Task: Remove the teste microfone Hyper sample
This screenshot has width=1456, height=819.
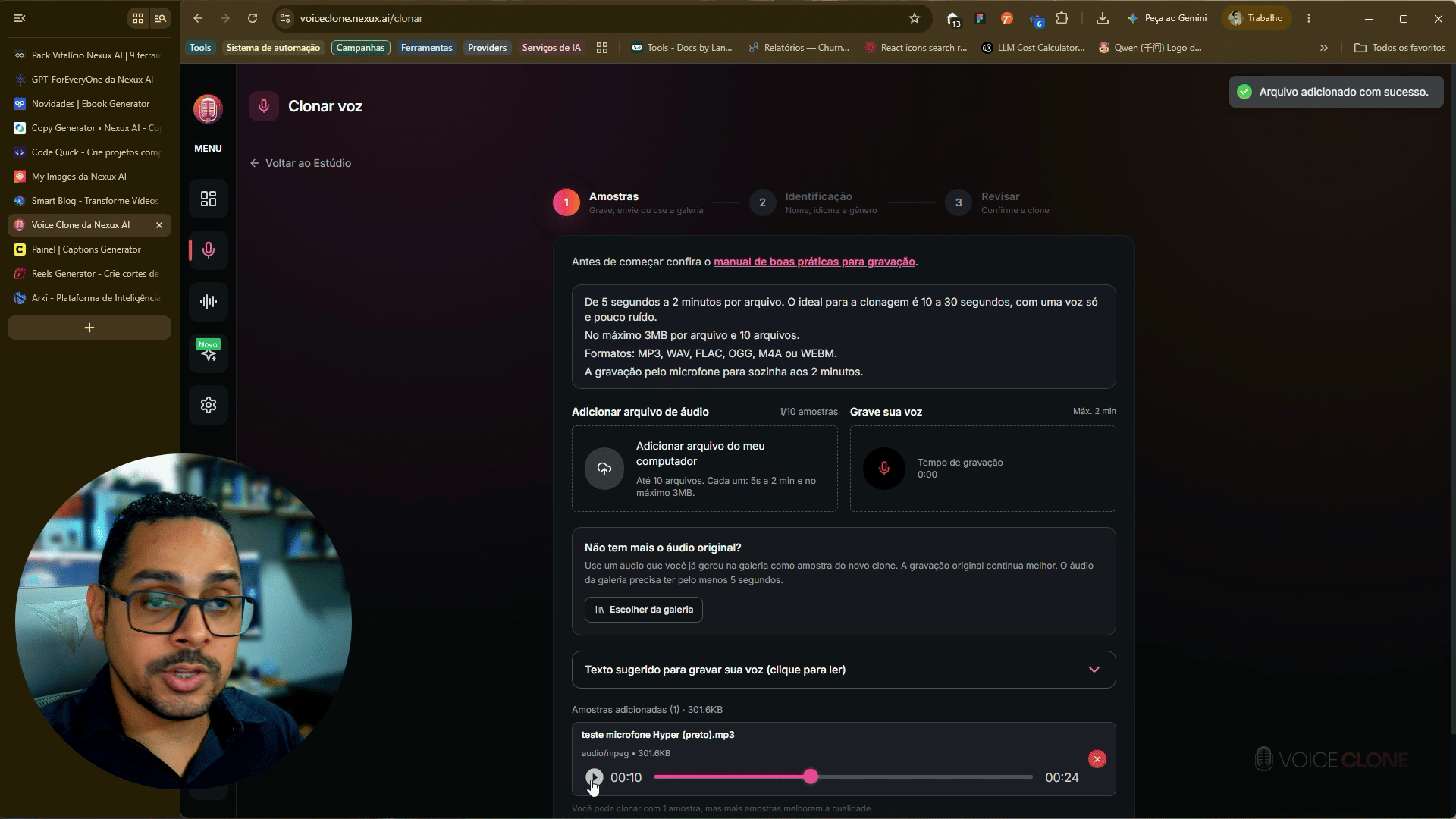Action: (1097, 759)
